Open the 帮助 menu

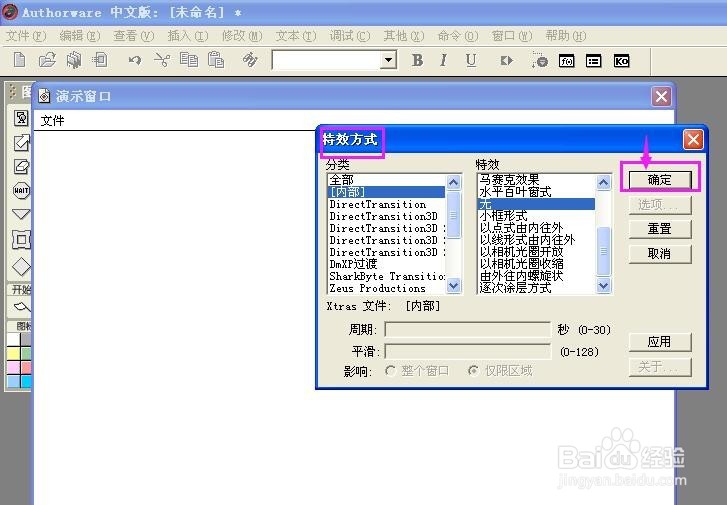tap(566, 36)
